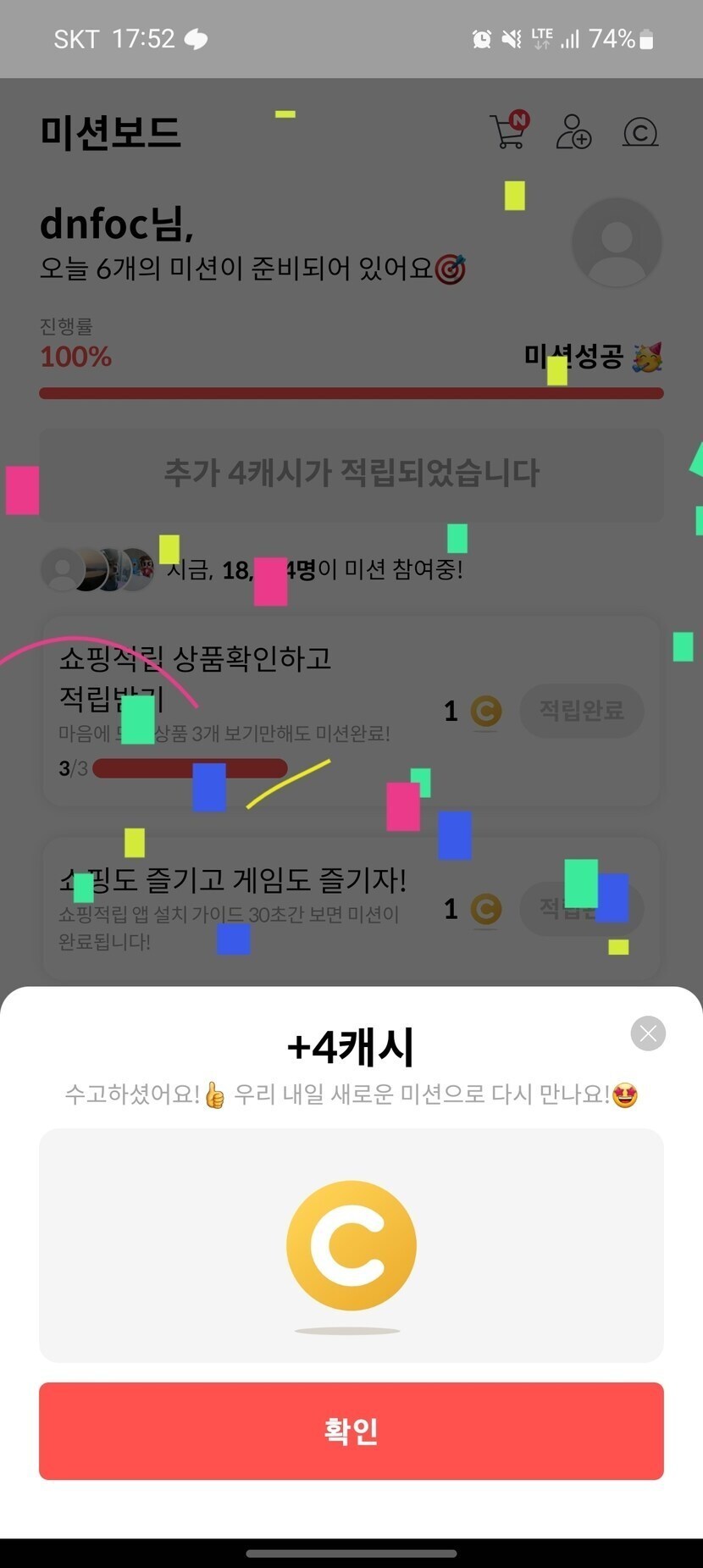Open the 쇼핑도 즐기고 게임도 즐기자 mission
Image resolution: width=703 pixels, height=1568 pixels.
click(351, 909)
